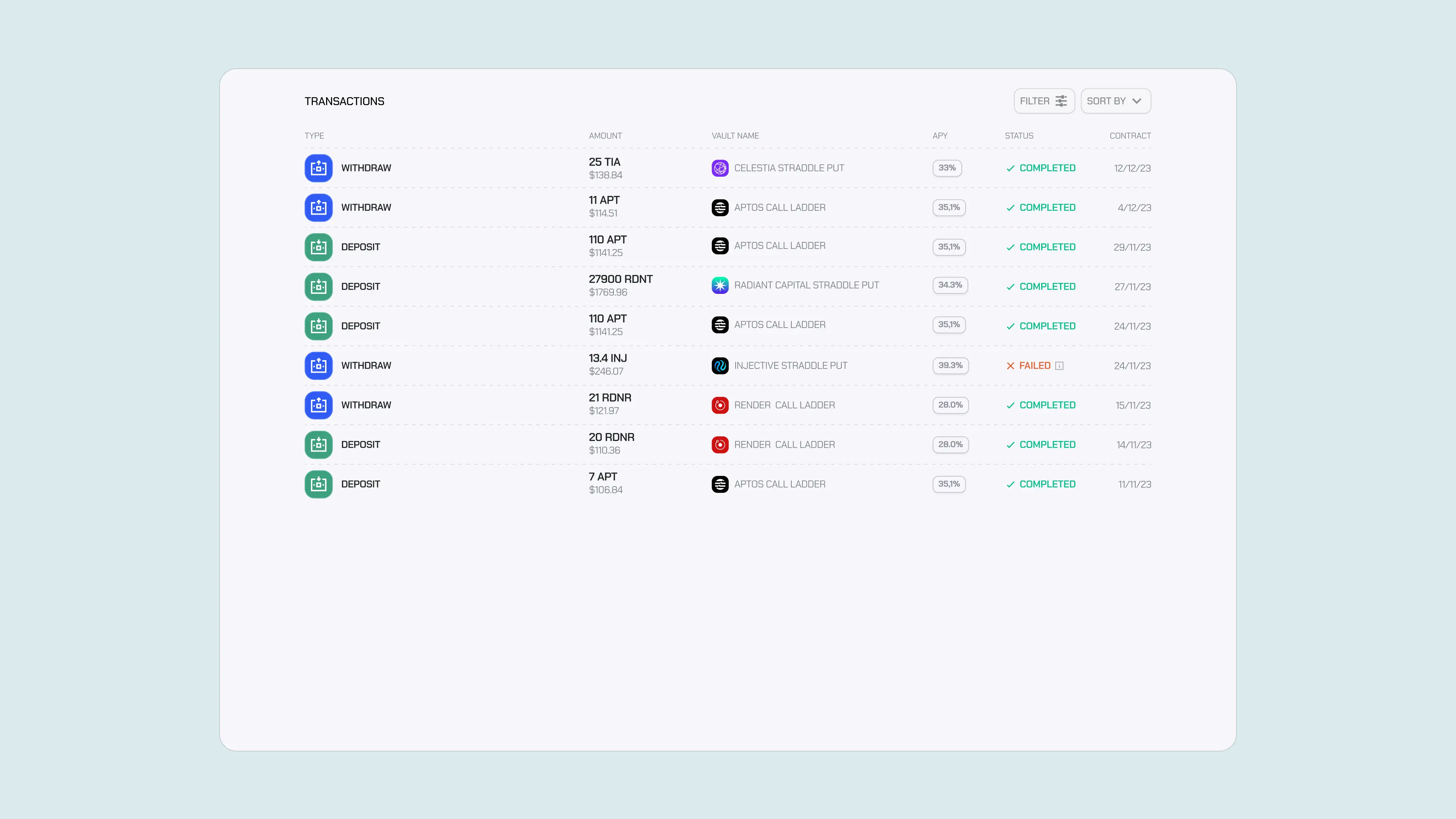Click the Type column header
The height and width of the screenshot is (819, 1456).
(x=314, y=136)
